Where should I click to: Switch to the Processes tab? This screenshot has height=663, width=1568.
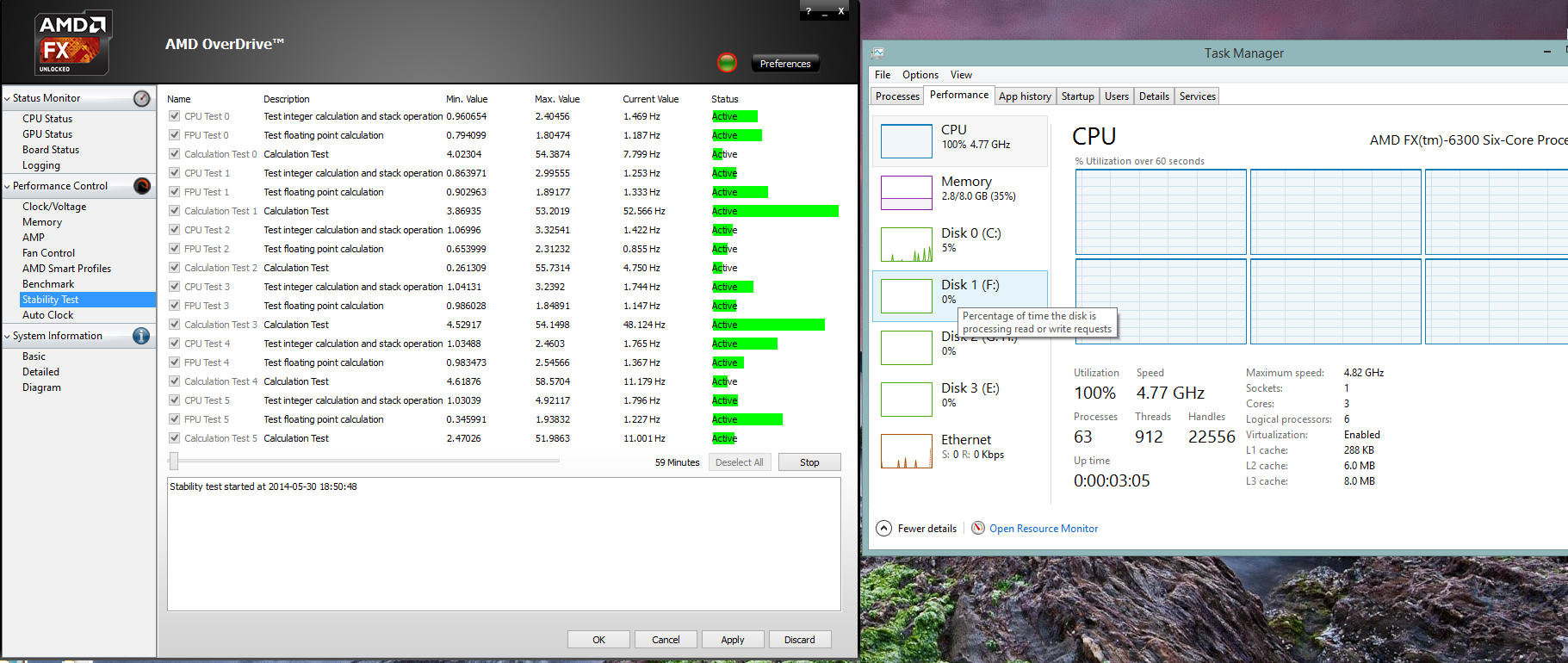[x=897, y=96]
